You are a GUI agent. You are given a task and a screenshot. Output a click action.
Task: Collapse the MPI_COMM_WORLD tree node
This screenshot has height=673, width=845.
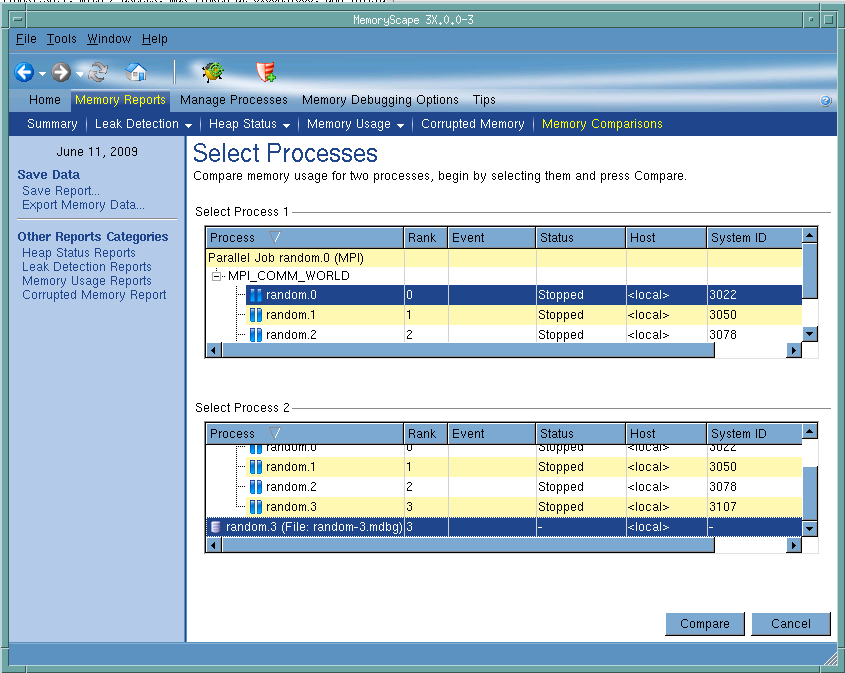tap(216, 276)
